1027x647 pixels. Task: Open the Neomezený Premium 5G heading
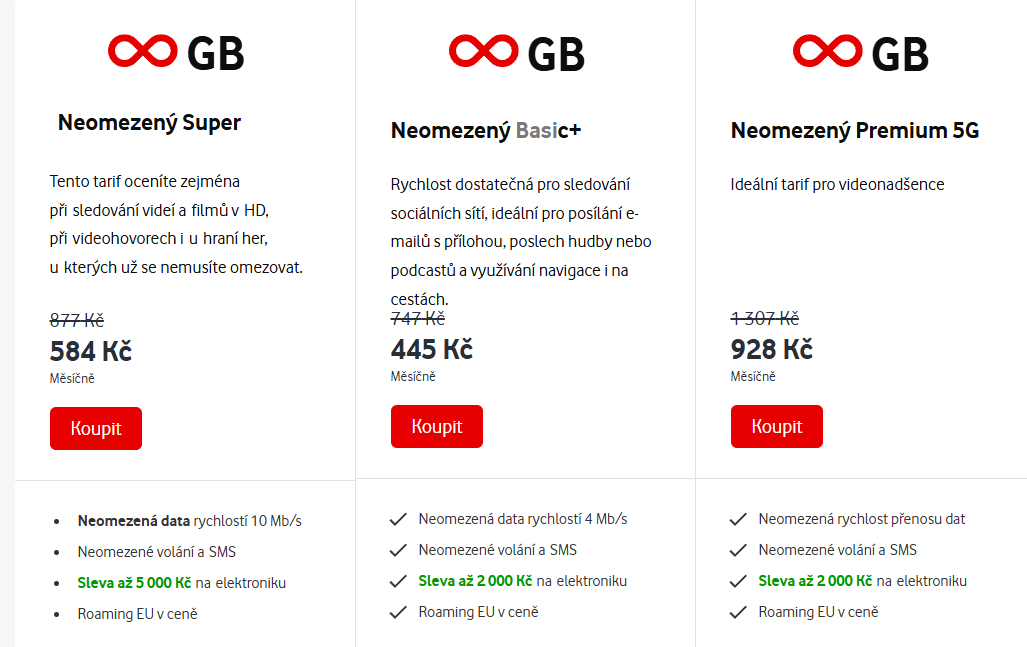coord(854,131)
